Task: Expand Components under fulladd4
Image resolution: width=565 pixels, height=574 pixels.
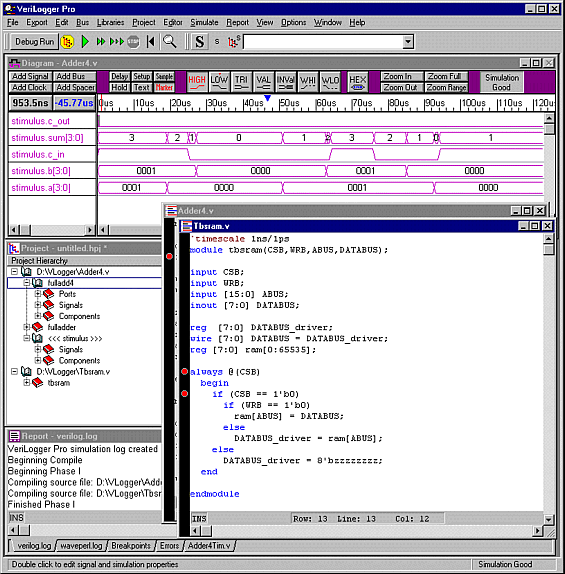Action: click(x=37, y=316)
